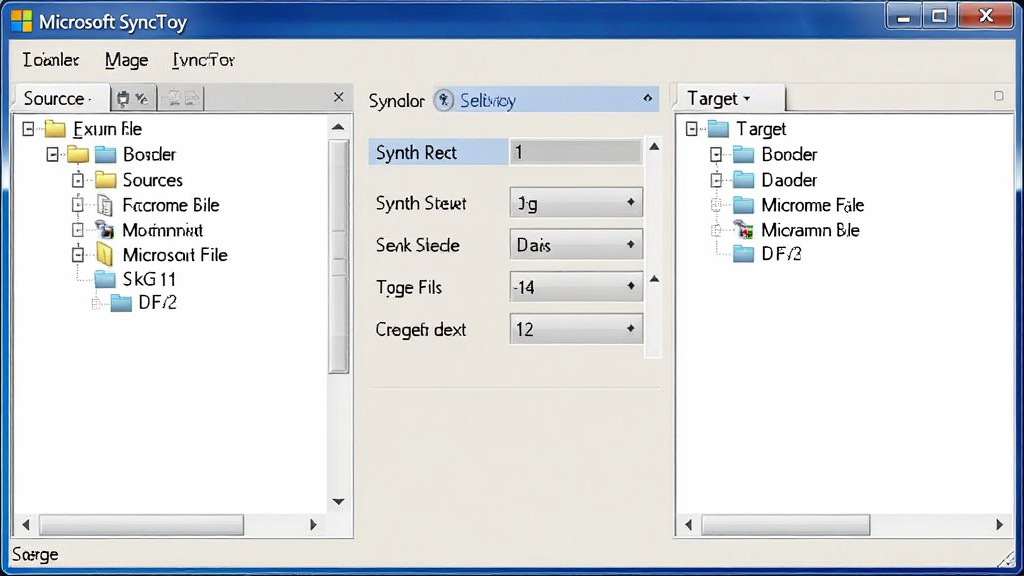Click the Synolor label
This screenshot has width=1024, height=576.
(396, 101)
